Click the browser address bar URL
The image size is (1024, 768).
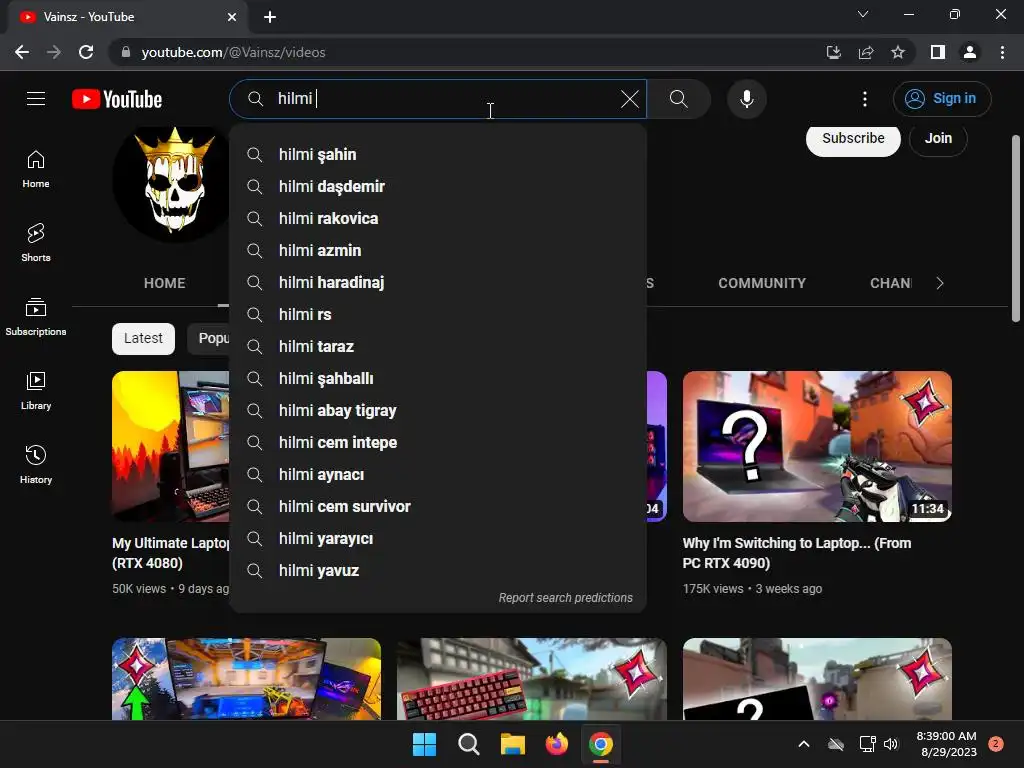(233, 52)
